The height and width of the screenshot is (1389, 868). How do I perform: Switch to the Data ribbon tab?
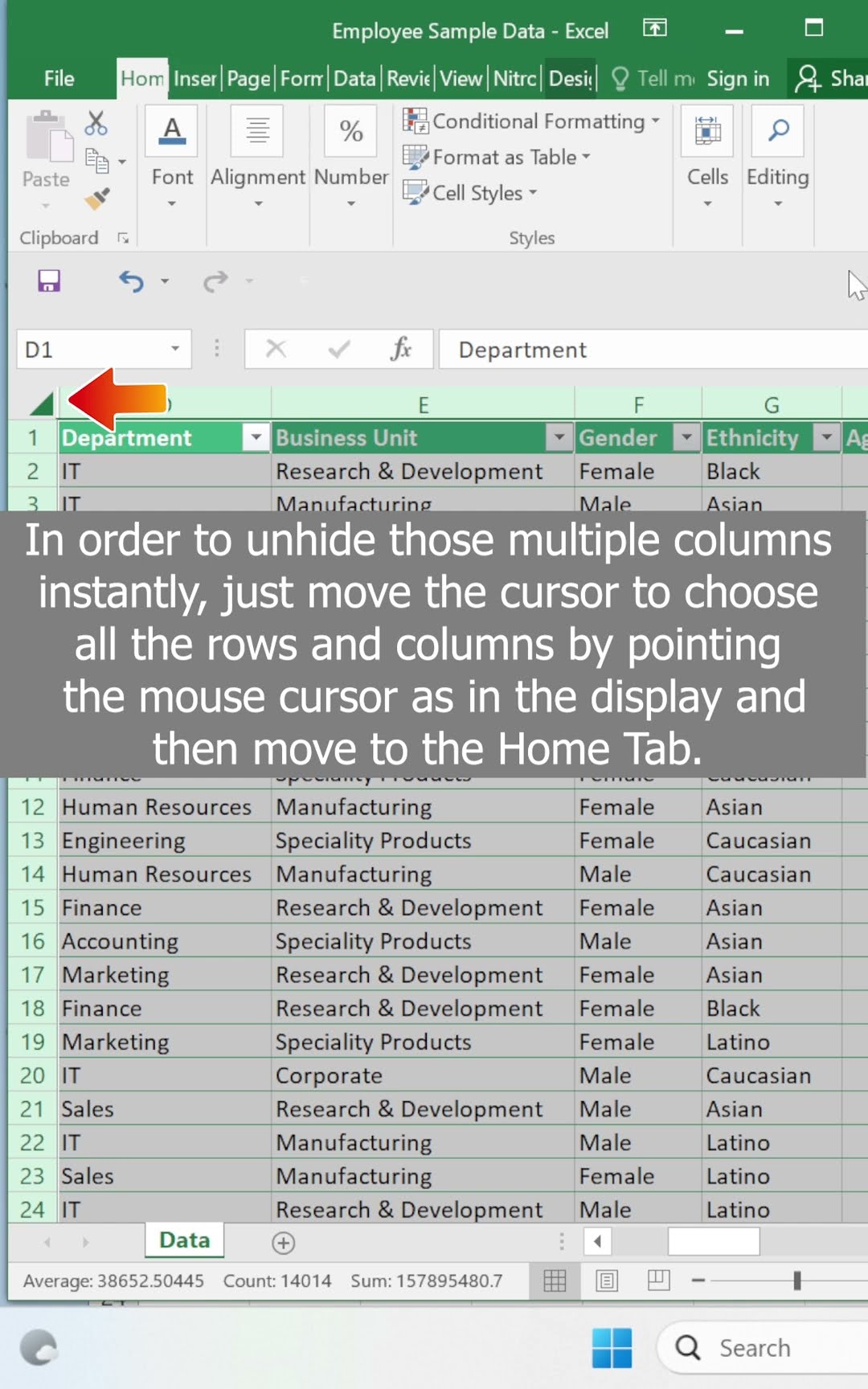pos(354,78)
